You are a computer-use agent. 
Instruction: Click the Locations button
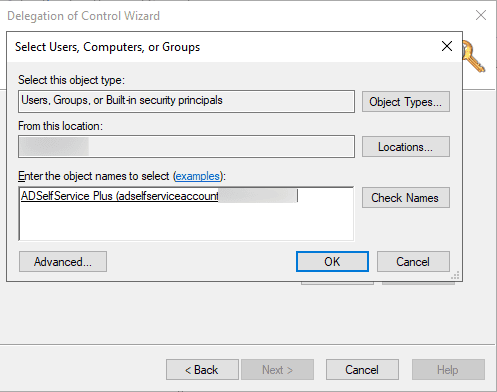(406, 147)
